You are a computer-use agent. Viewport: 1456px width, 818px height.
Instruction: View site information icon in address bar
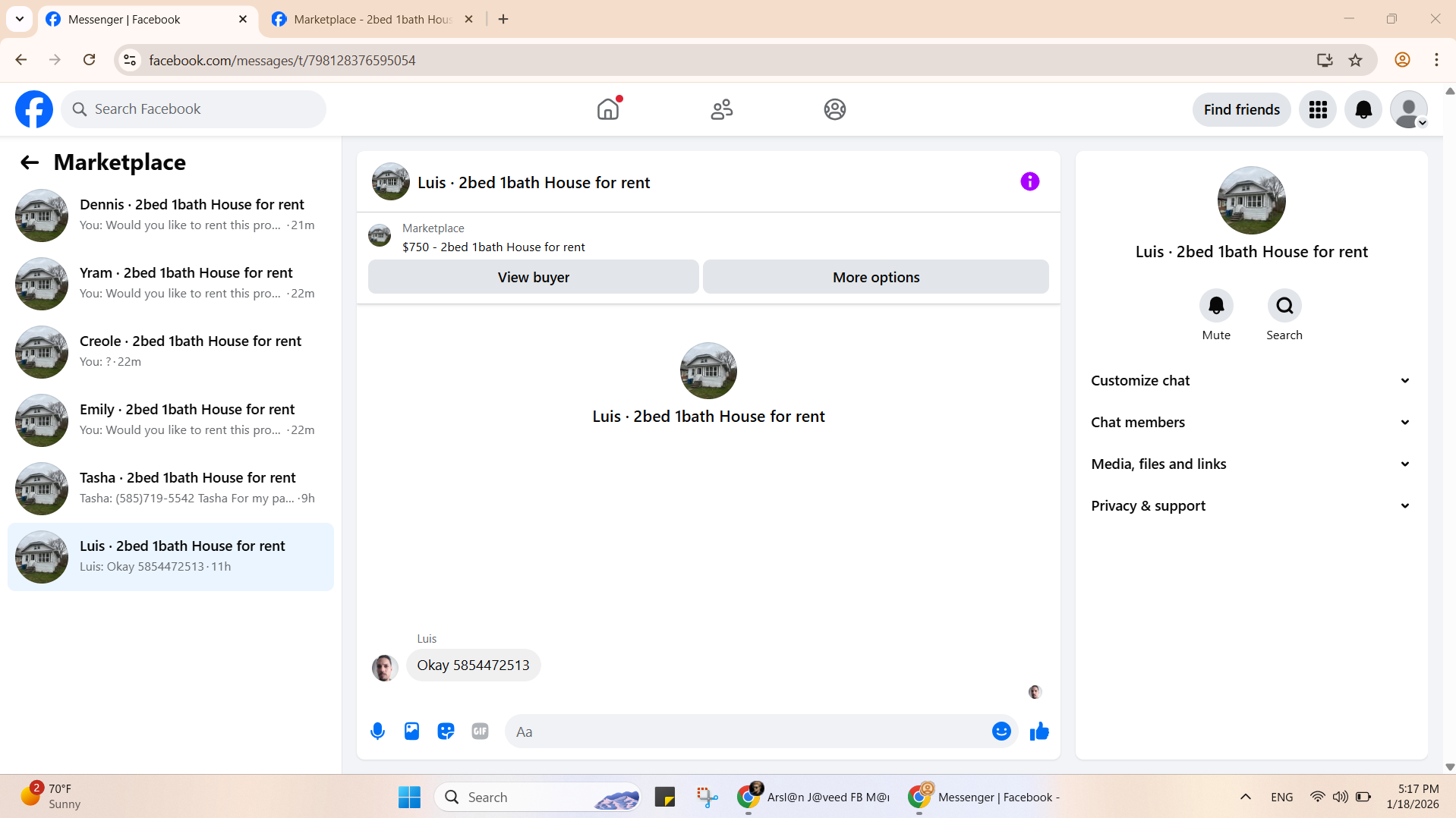click(131, 60)
